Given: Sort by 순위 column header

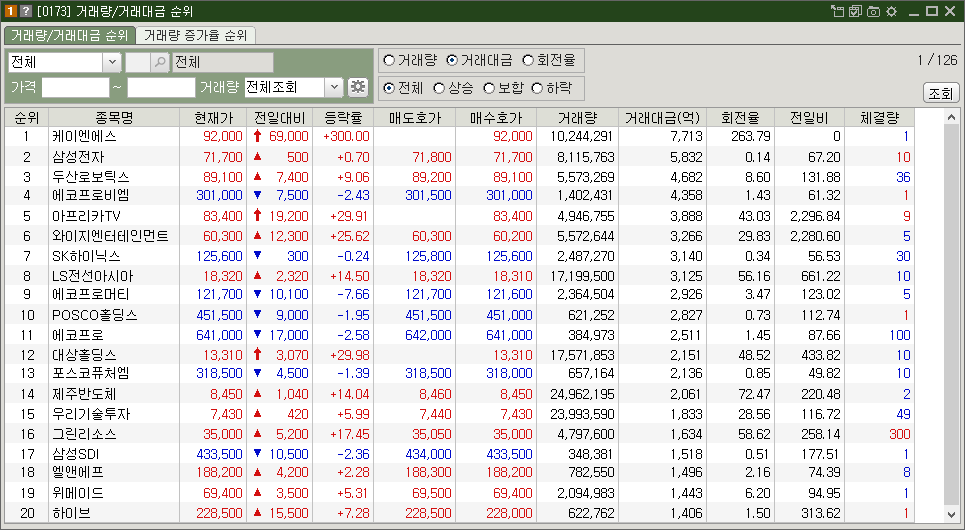Looking at the screenshot, I should click(26, 117).
